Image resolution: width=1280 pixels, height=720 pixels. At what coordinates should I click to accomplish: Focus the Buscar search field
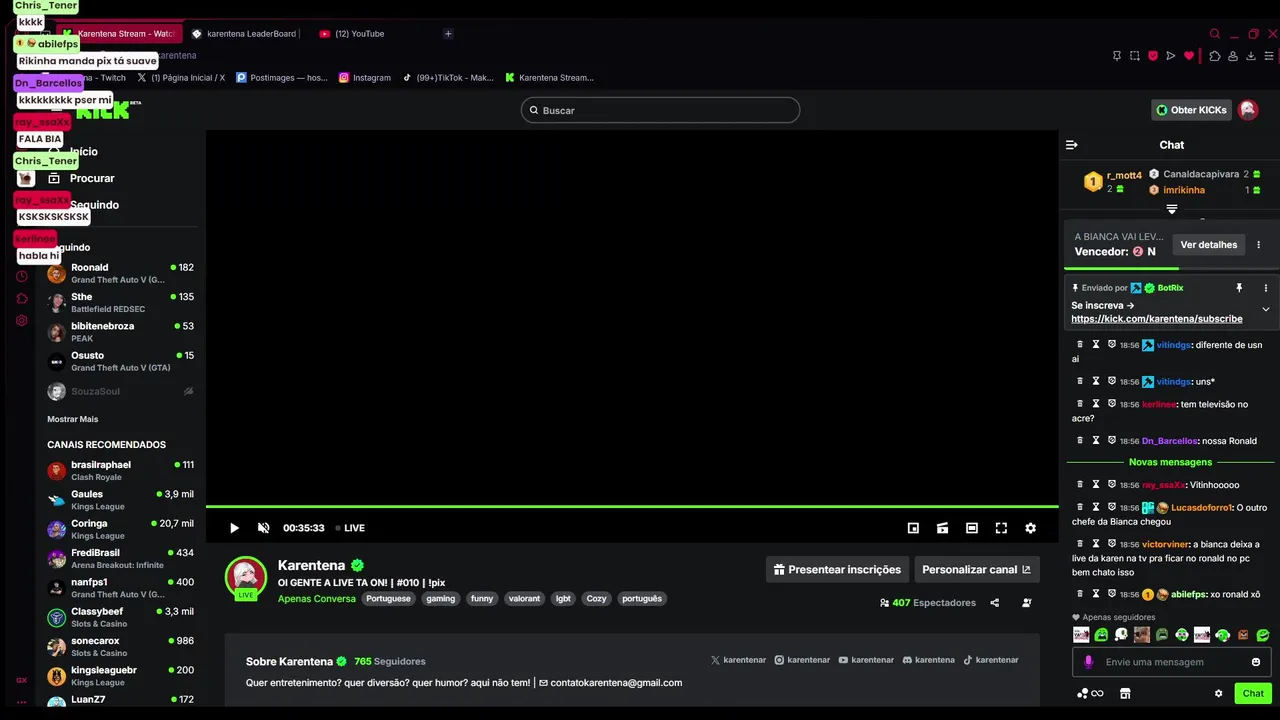tap(660, 110)
